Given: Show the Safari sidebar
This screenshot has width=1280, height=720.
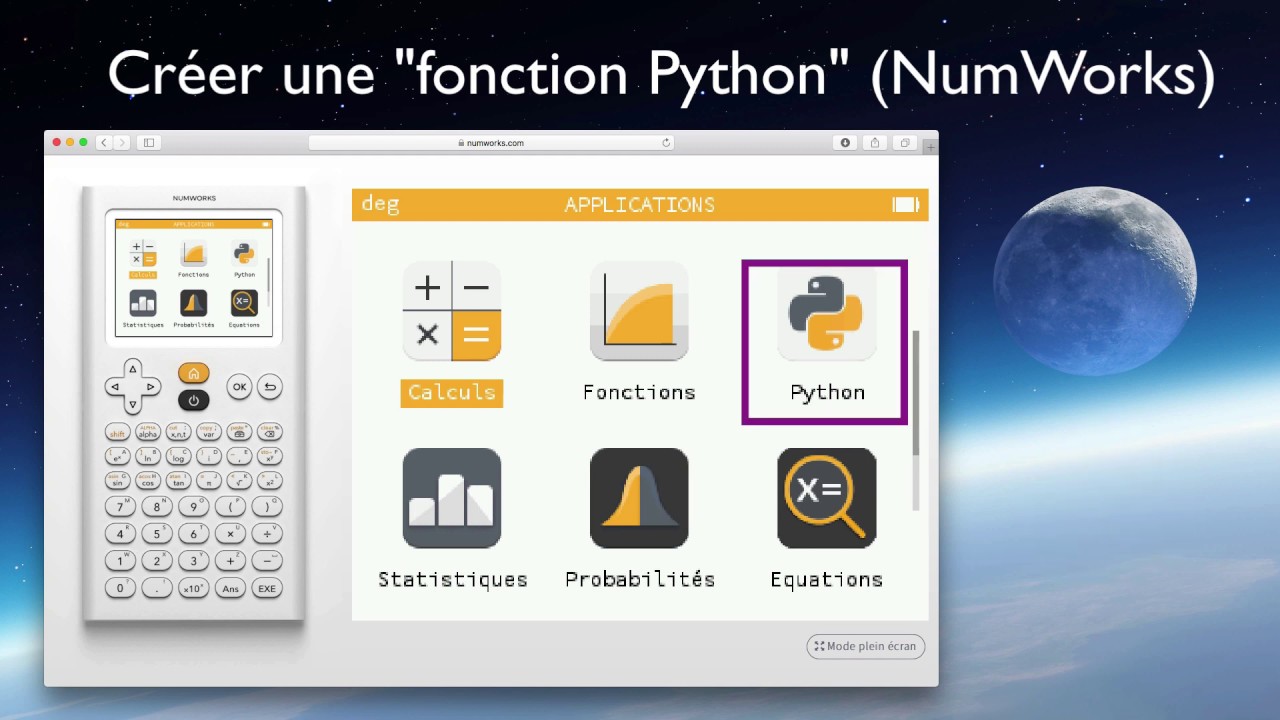Looking at the screenshot, I should [149, 143].
